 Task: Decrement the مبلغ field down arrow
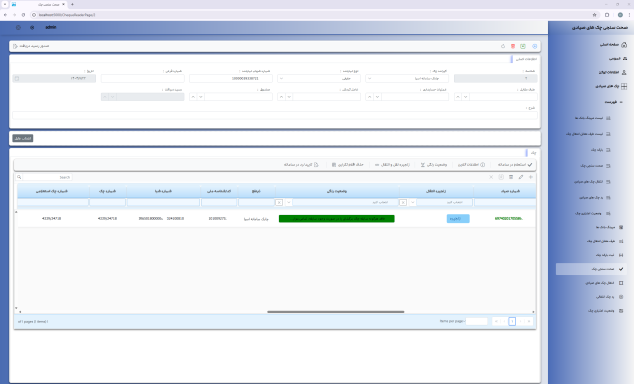pos(201,97)
